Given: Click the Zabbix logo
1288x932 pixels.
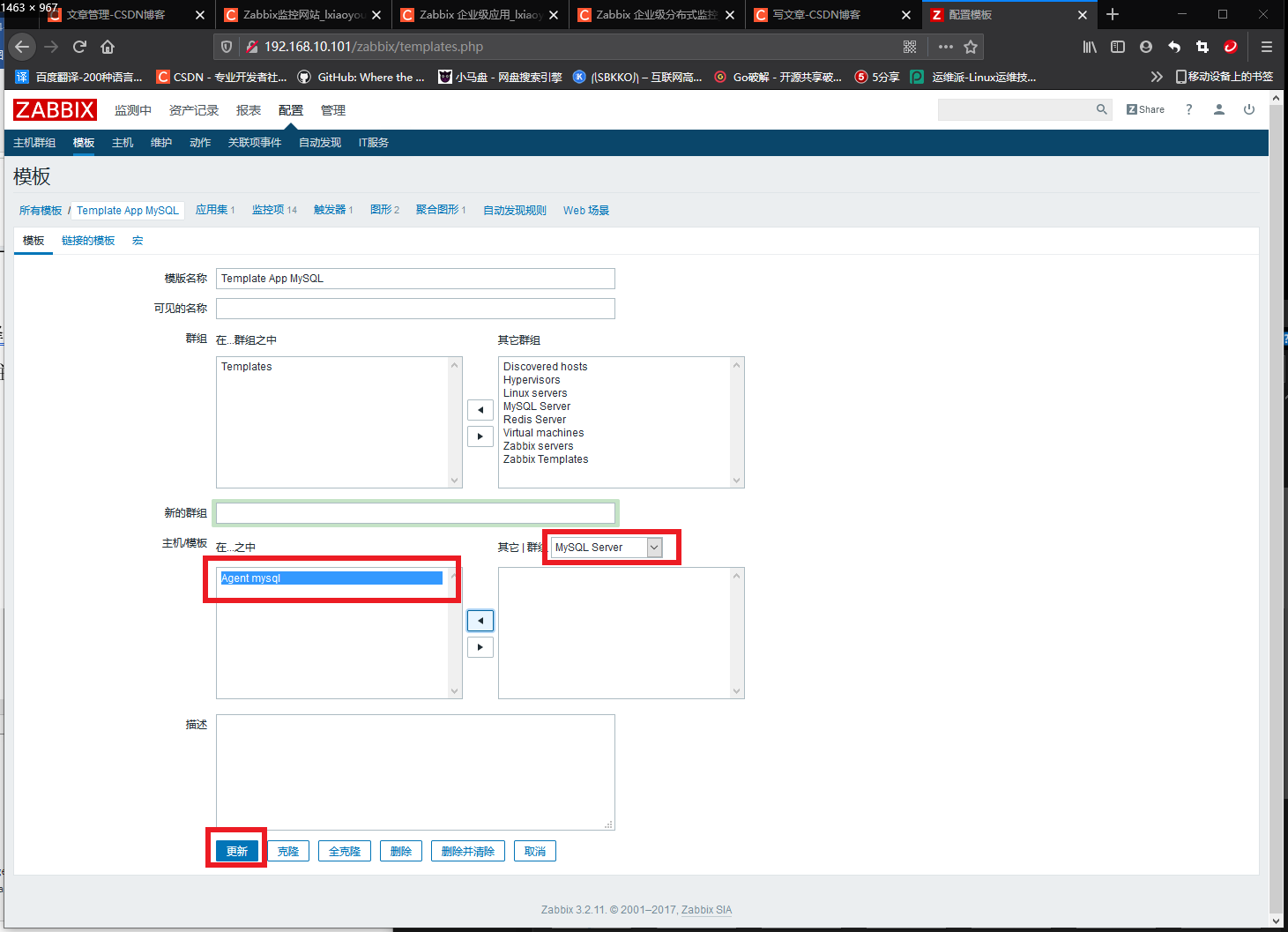Looking at the screenshot, I should coord(55,109).
